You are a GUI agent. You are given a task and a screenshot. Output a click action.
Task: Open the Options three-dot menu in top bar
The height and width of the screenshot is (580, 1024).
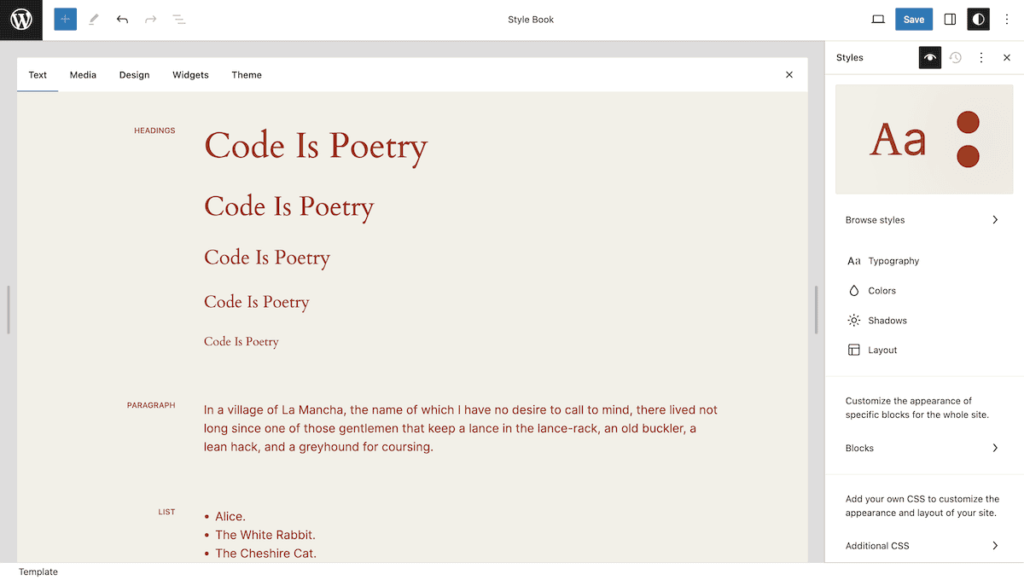pos(1007,19)
